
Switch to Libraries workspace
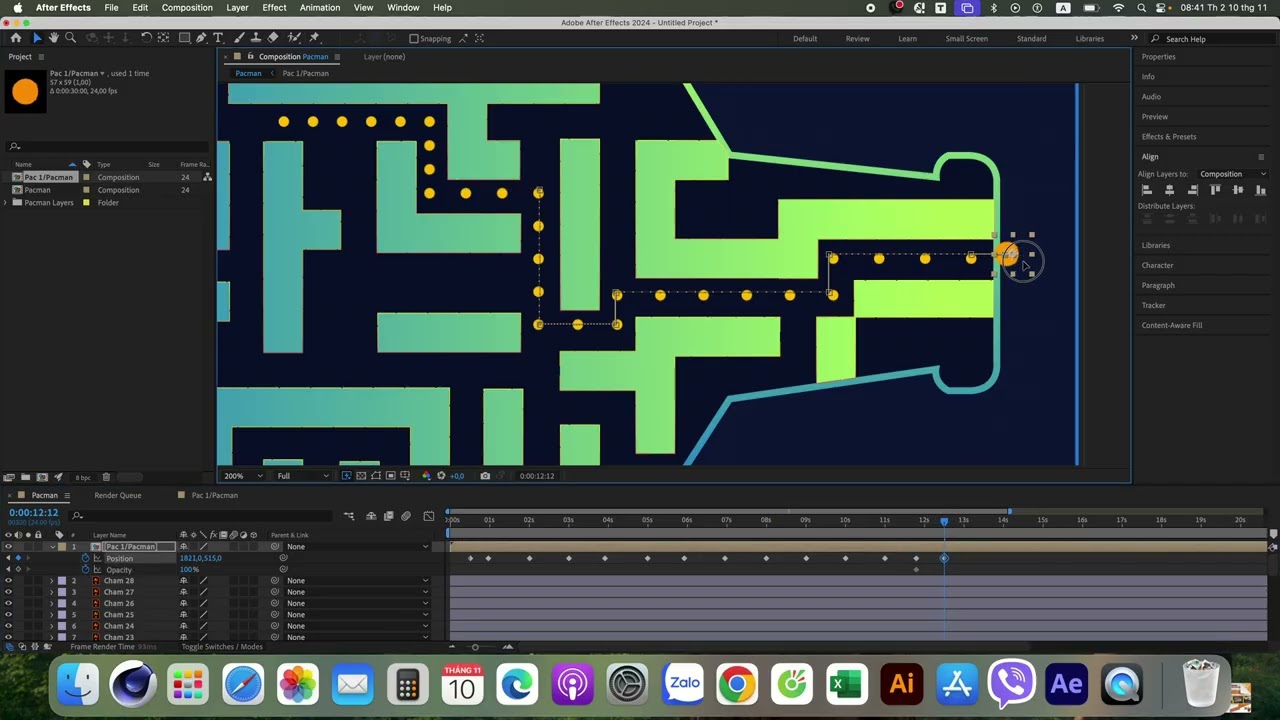[x=1090, y=39]
